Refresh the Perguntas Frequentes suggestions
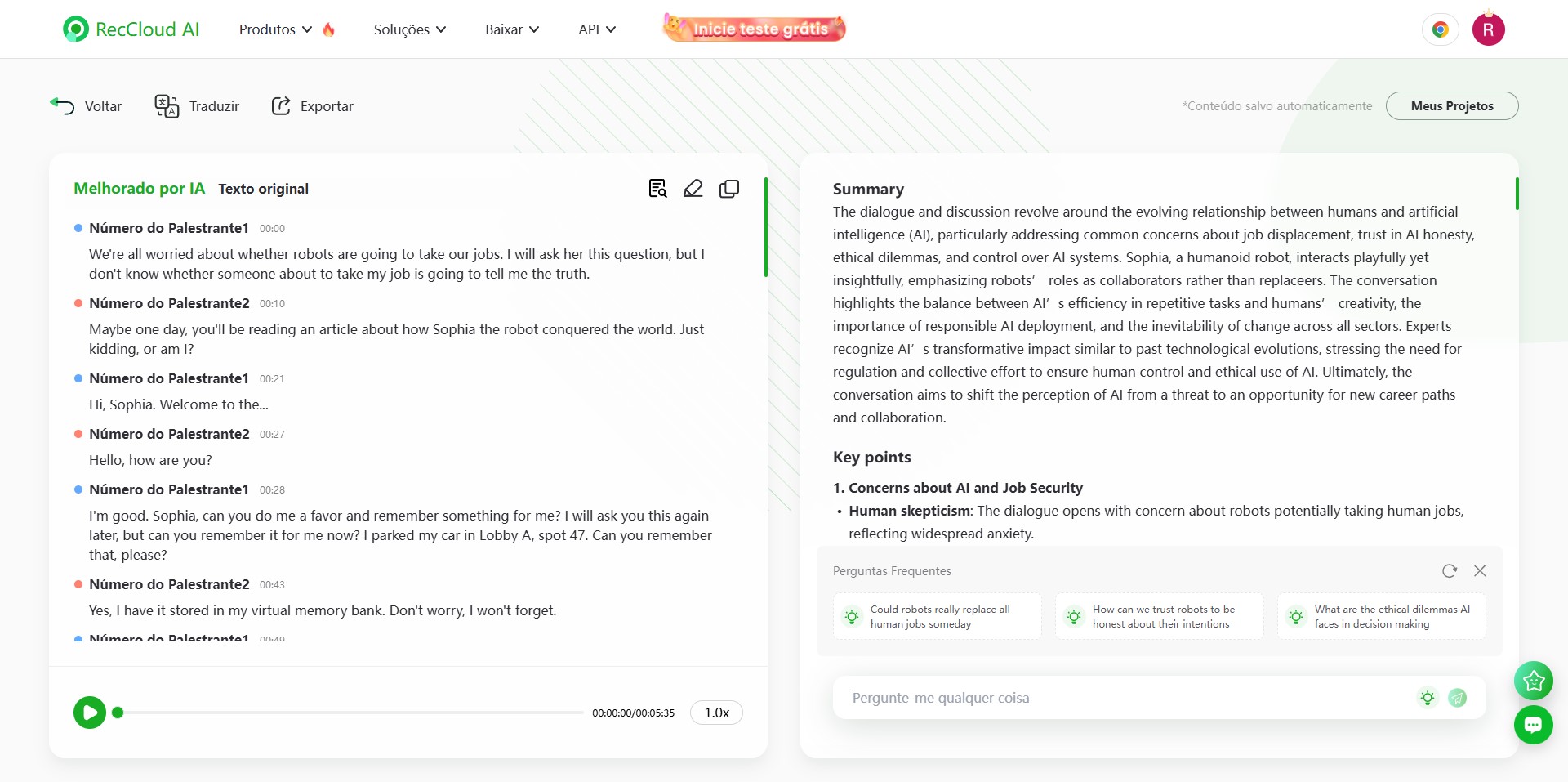1568x782 pixels. pos(1450,571)
